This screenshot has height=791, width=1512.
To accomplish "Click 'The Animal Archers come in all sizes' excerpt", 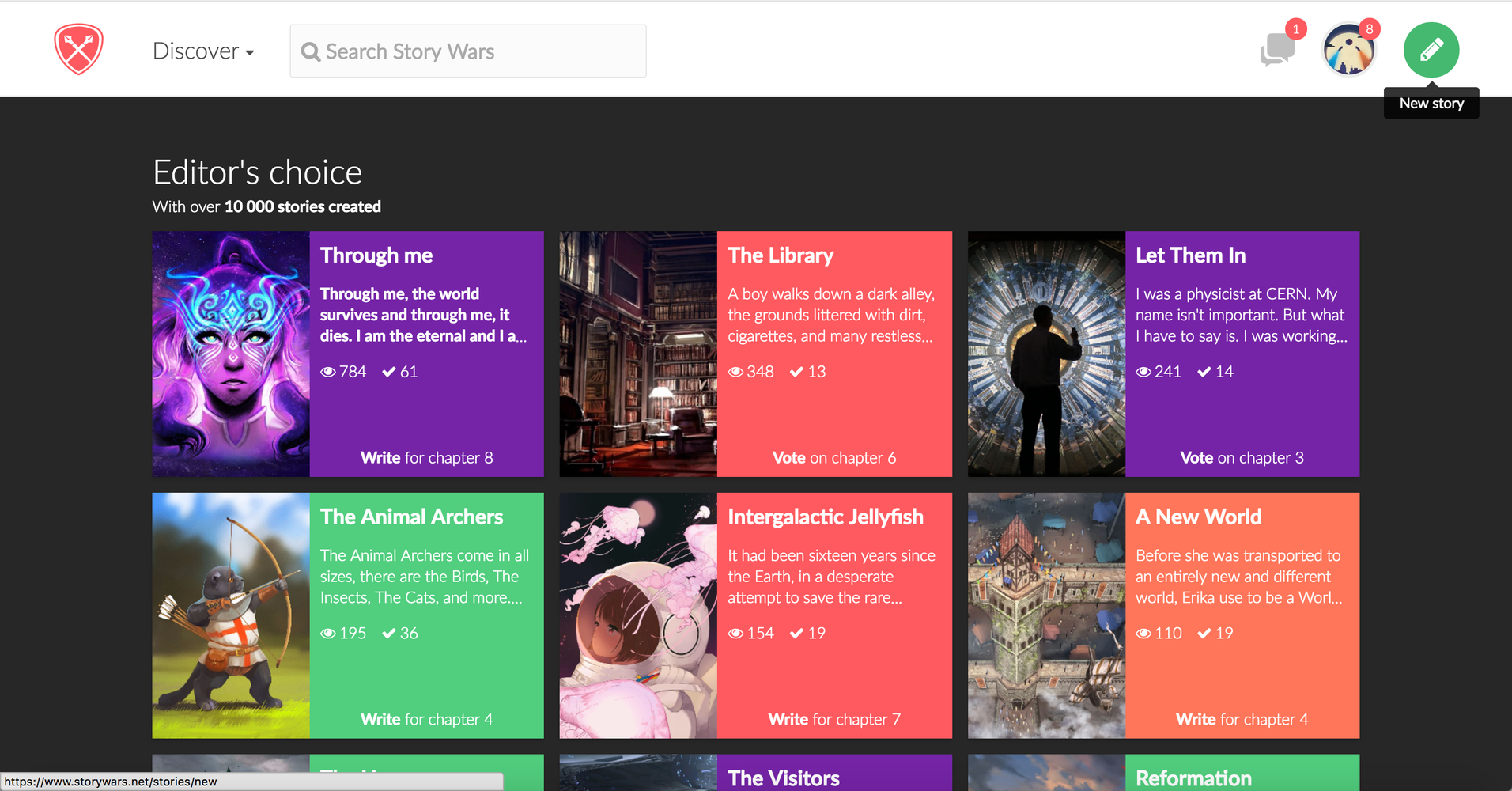I will point(425,577).
